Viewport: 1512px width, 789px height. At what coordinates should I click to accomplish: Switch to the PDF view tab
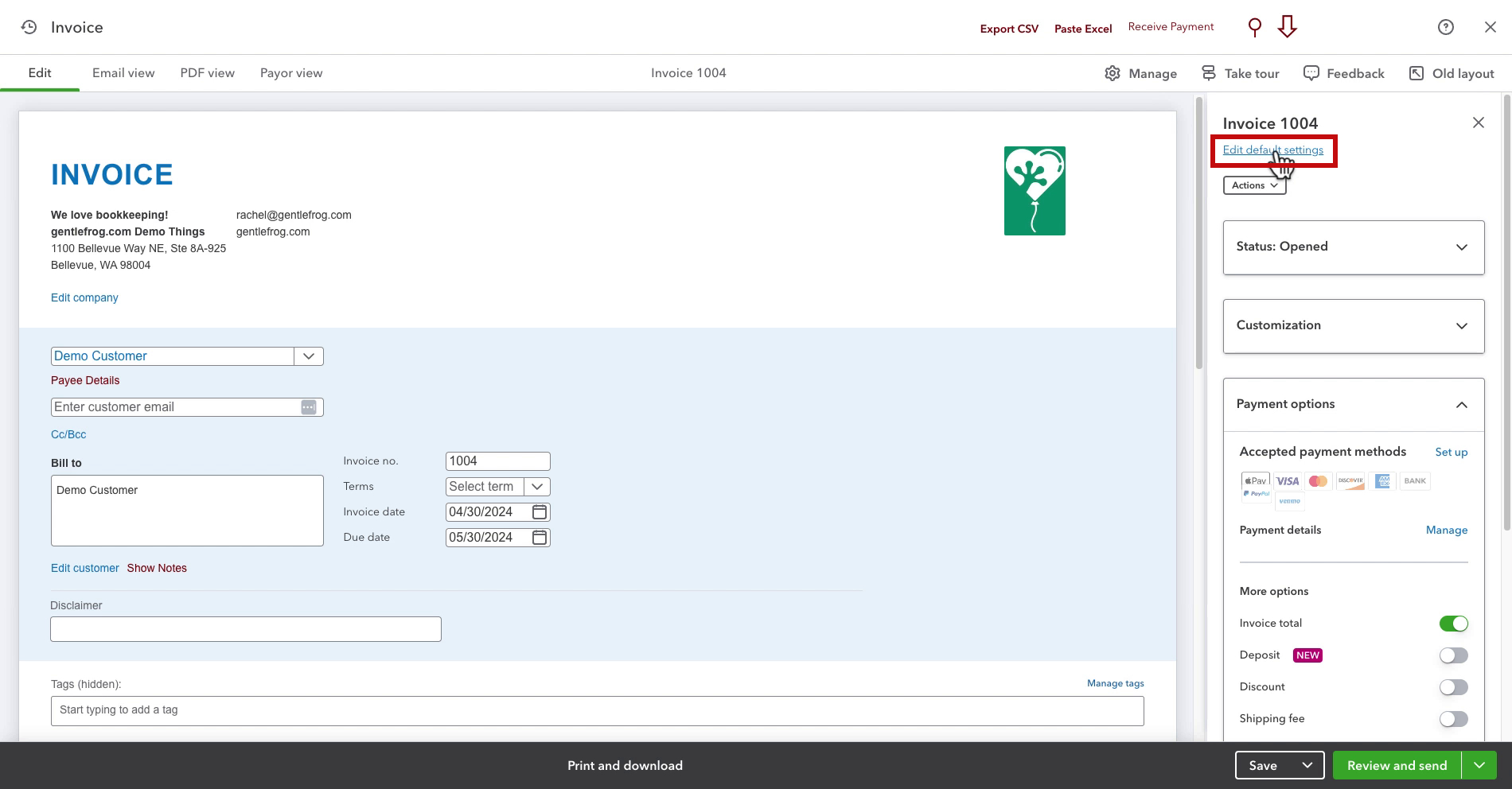(x=208, y=73)
